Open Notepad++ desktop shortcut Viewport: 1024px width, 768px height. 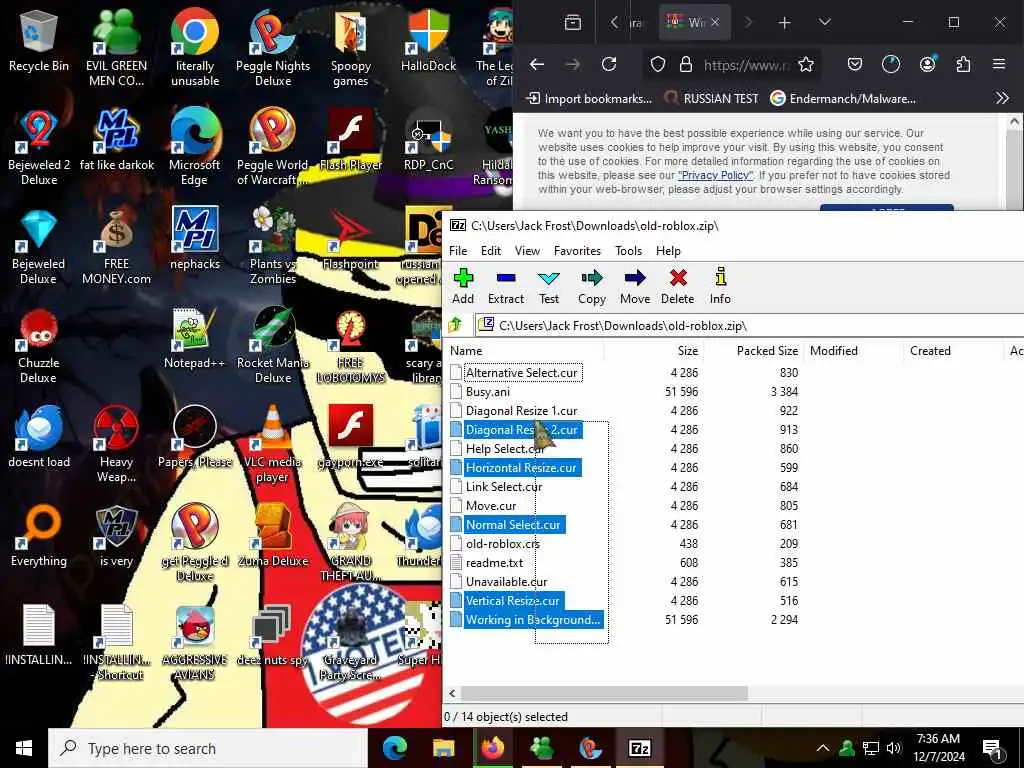coord(195,340)
